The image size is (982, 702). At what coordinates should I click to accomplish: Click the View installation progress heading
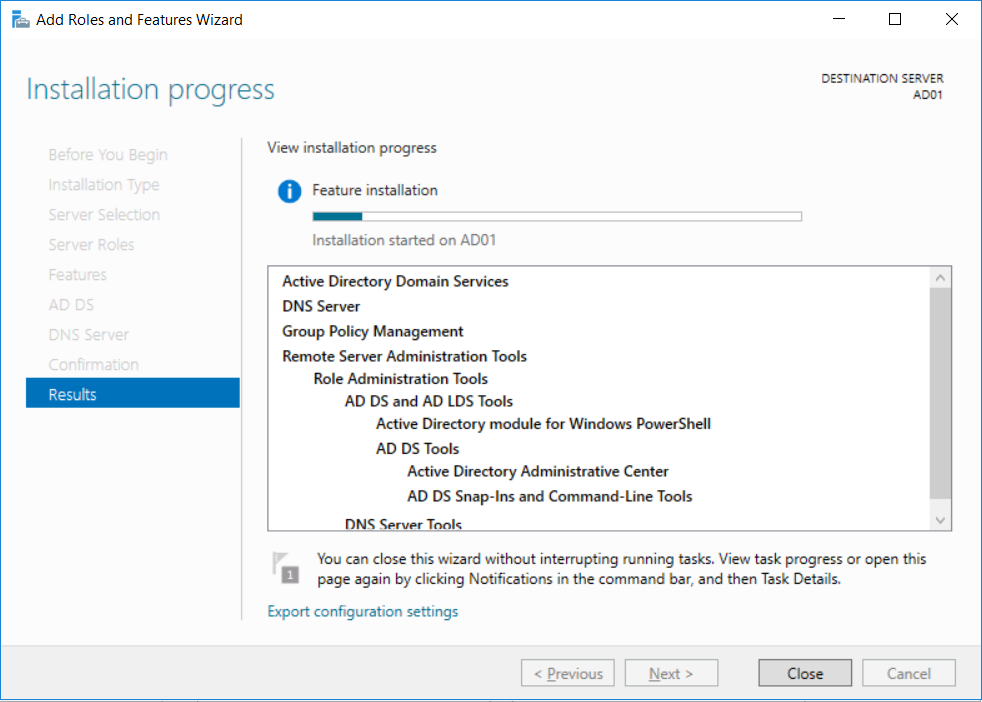tap(352, 148)
